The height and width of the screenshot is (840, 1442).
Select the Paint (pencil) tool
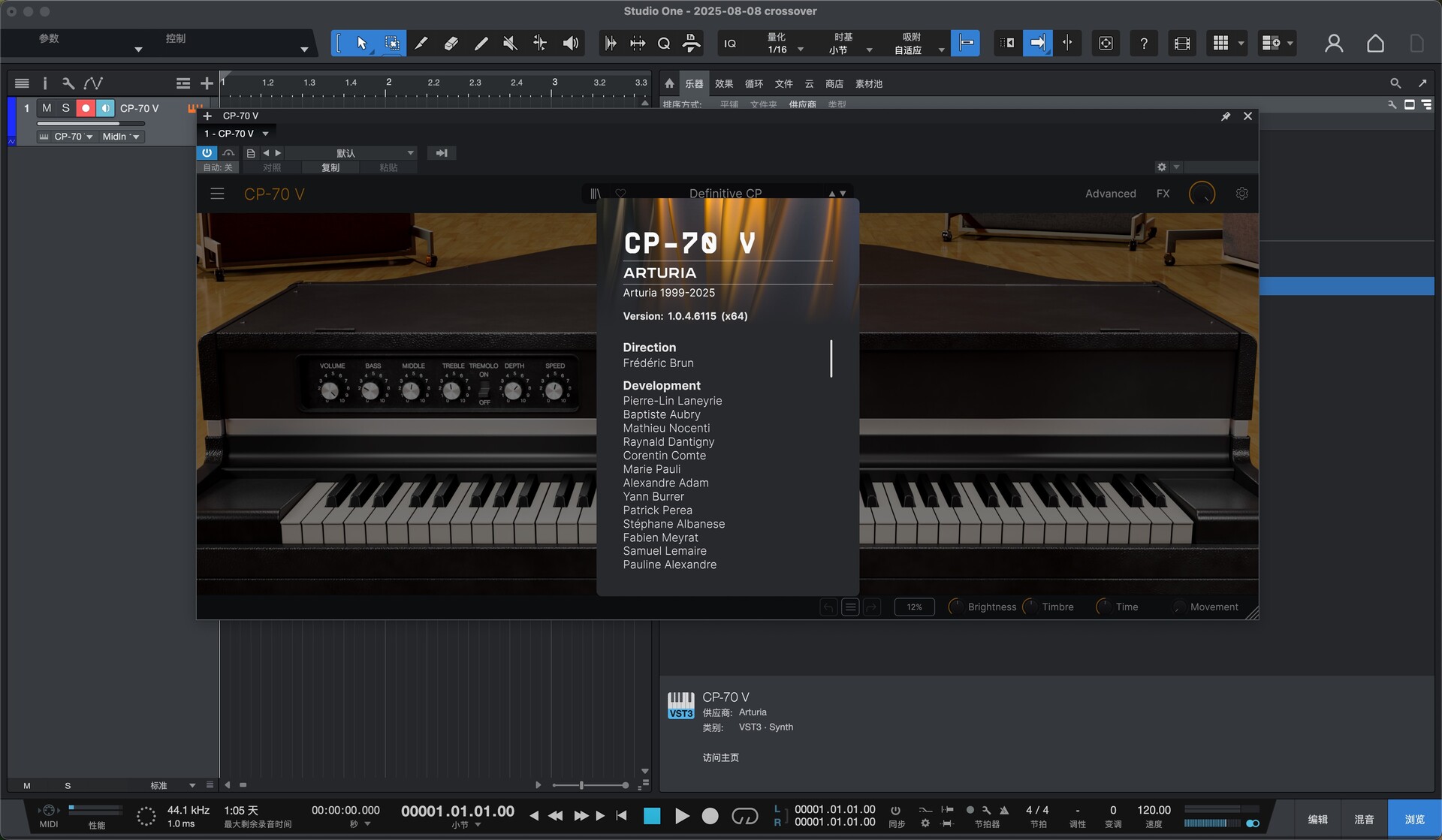[x=481, y=44]
